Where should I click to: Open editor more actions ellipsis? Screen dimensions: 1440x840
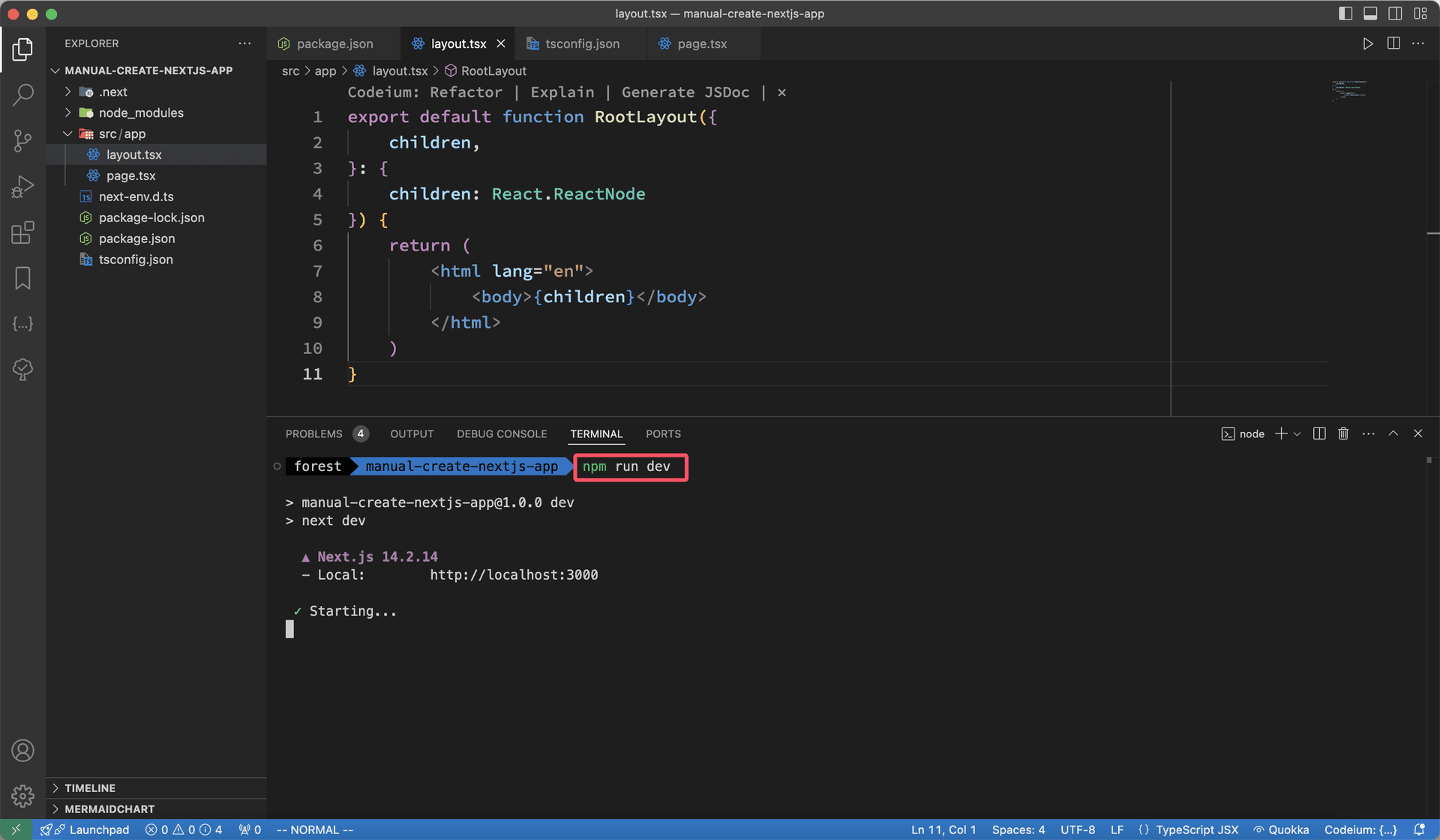point(1418,43)
